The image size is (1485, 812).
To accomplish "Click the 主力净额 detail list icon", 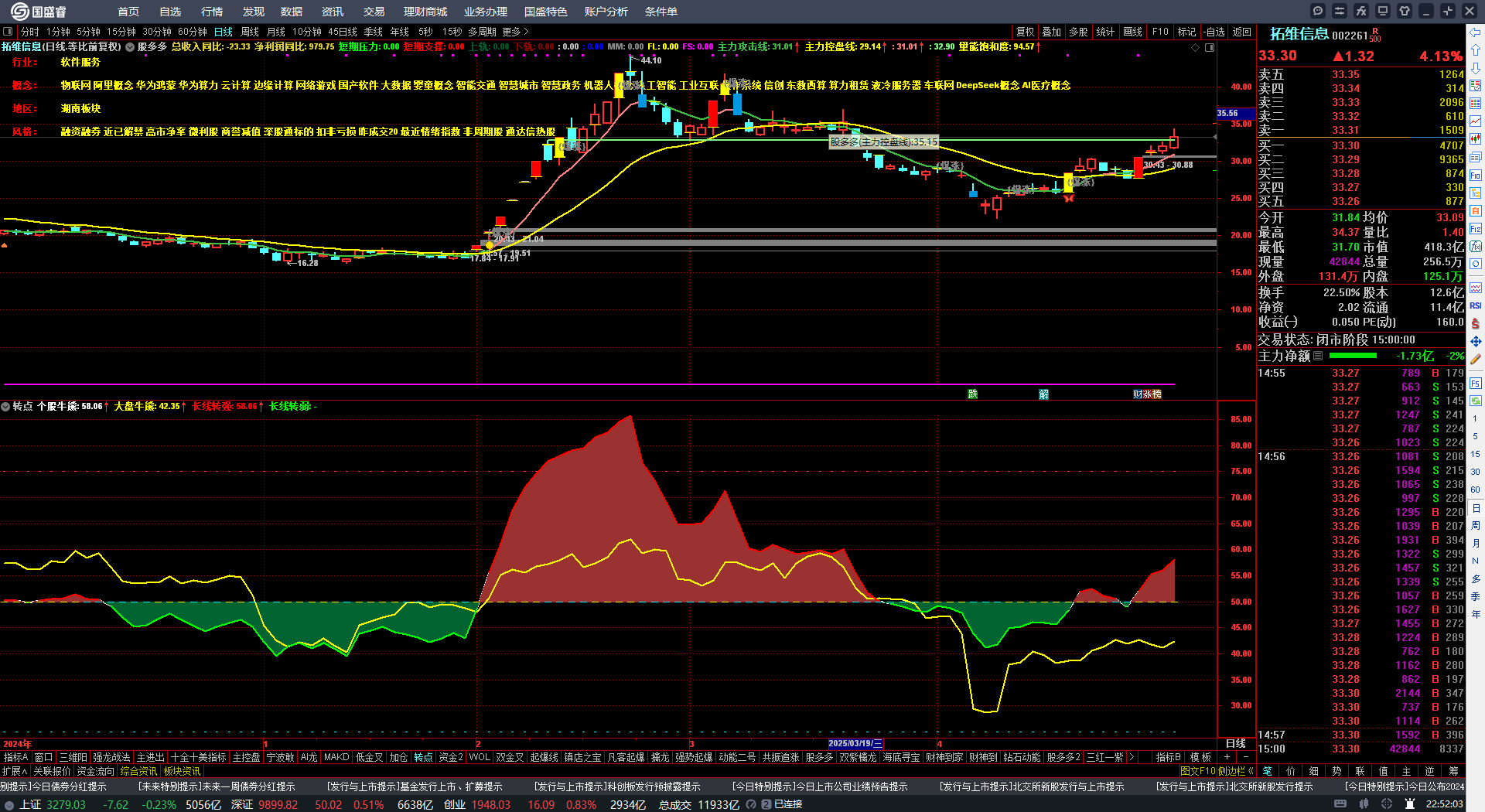I will coord(1318,356).
